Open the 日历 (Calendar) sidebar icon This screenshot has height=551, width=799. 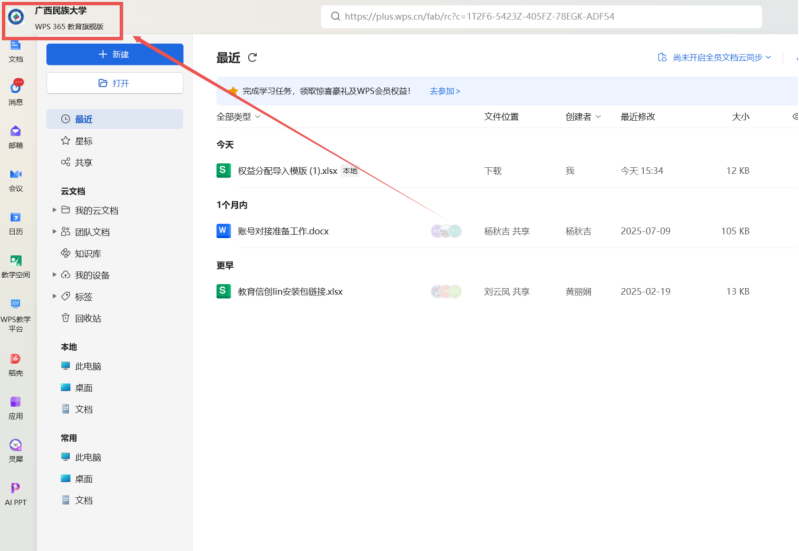[16, 220]
